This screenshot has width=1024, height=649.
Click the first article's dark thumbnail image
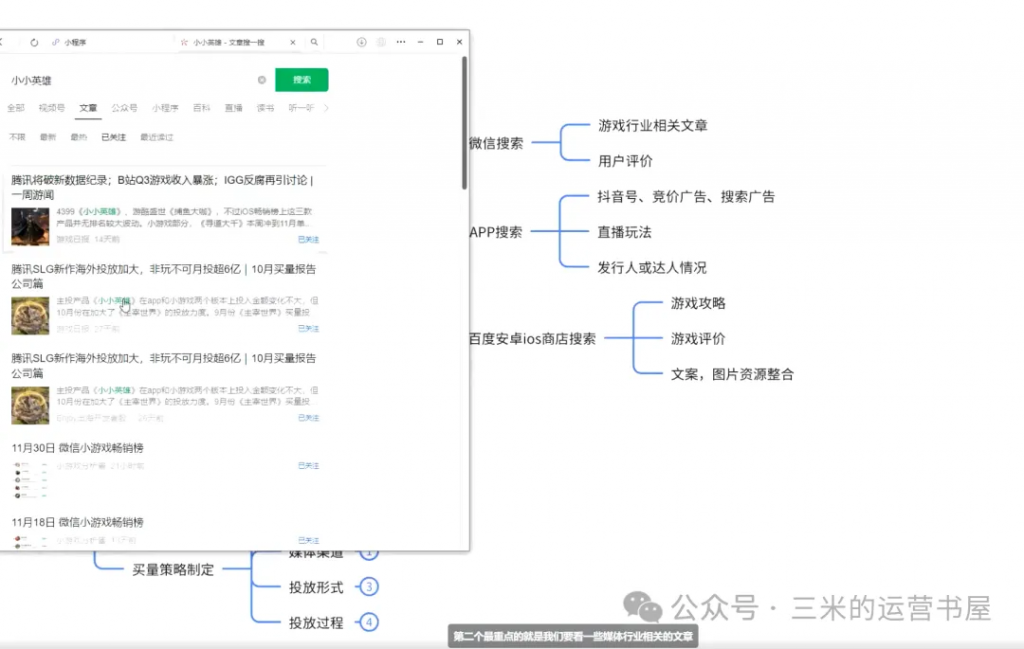point(30,225)
